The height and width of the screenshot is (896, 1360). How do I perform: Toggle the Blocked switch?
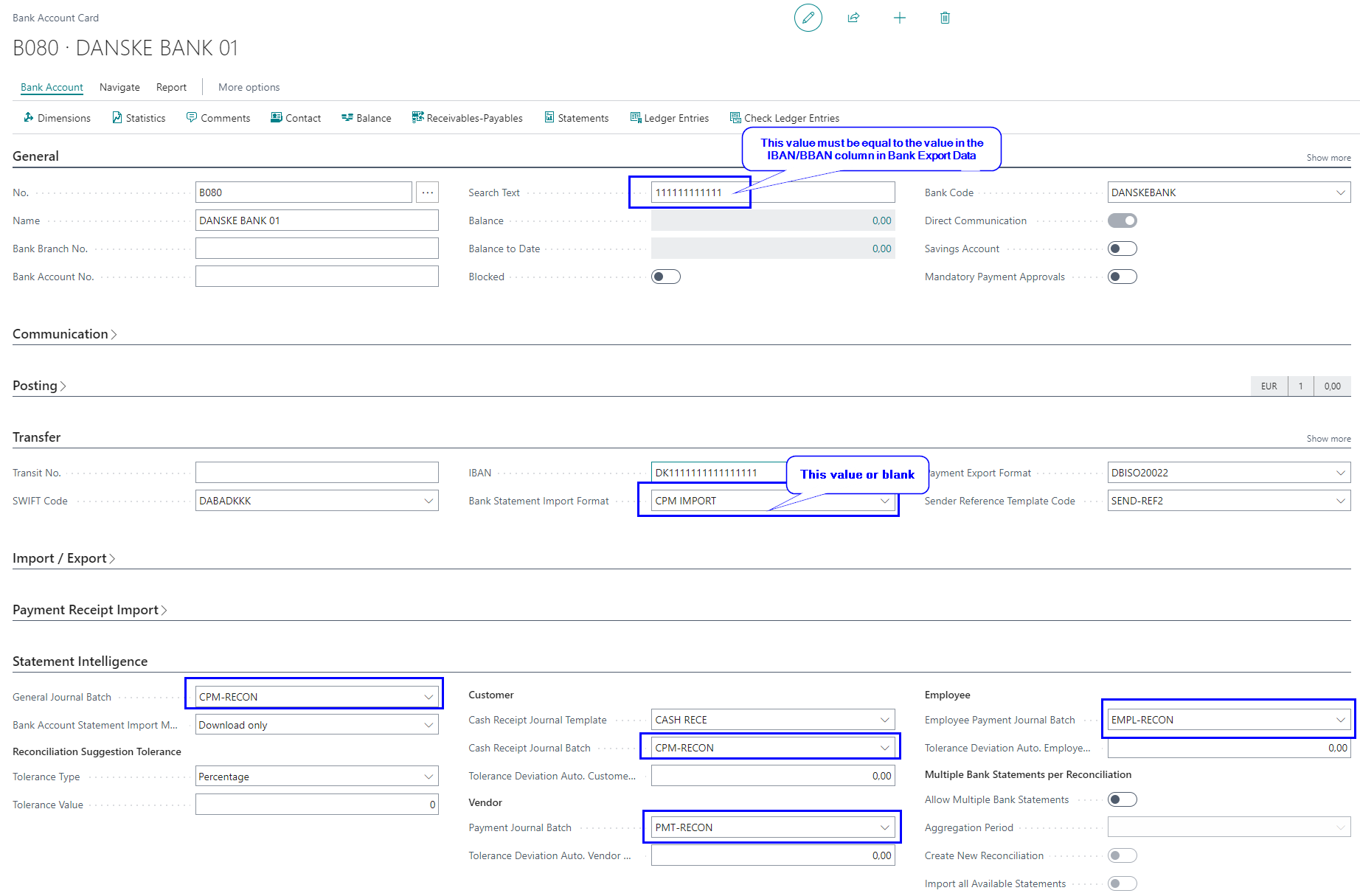click(x=665, y=277)
